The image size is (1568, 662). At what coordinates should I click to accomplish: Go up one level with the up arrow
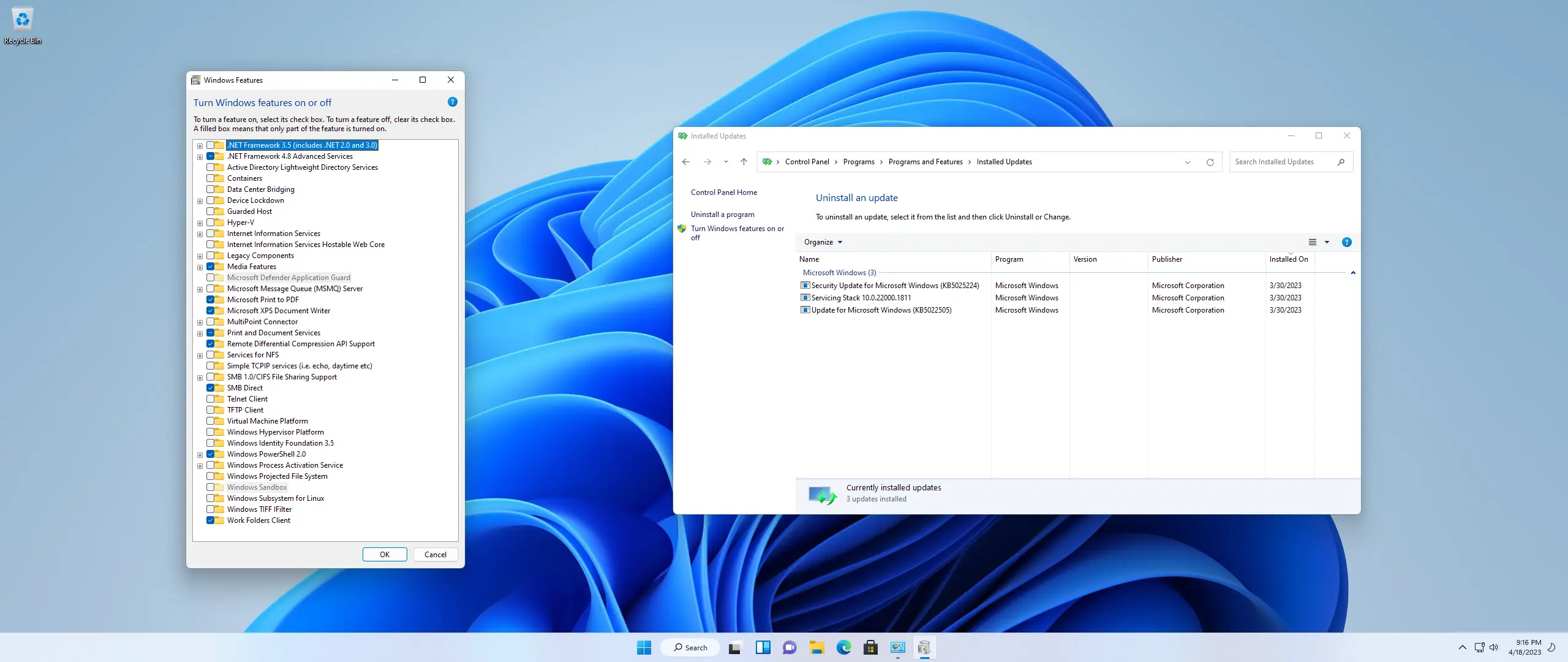[x=744, y=162]
